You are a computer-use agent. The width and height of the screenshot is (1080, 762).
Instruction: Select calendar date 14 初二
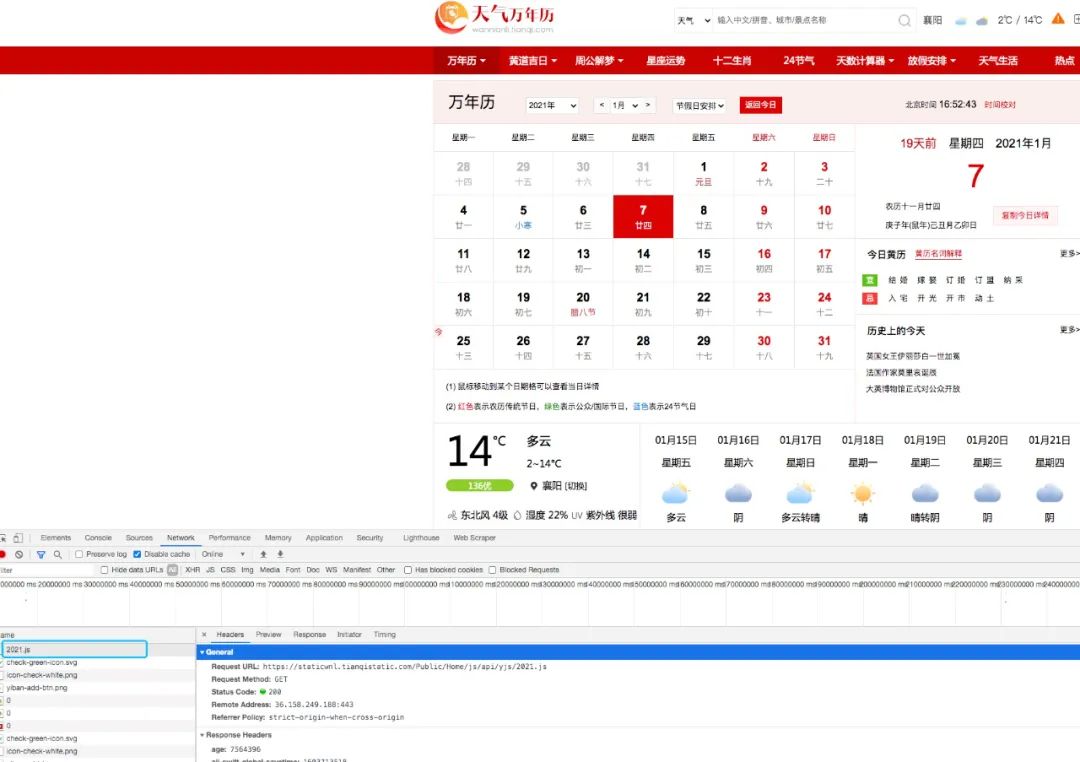[643, 260]
